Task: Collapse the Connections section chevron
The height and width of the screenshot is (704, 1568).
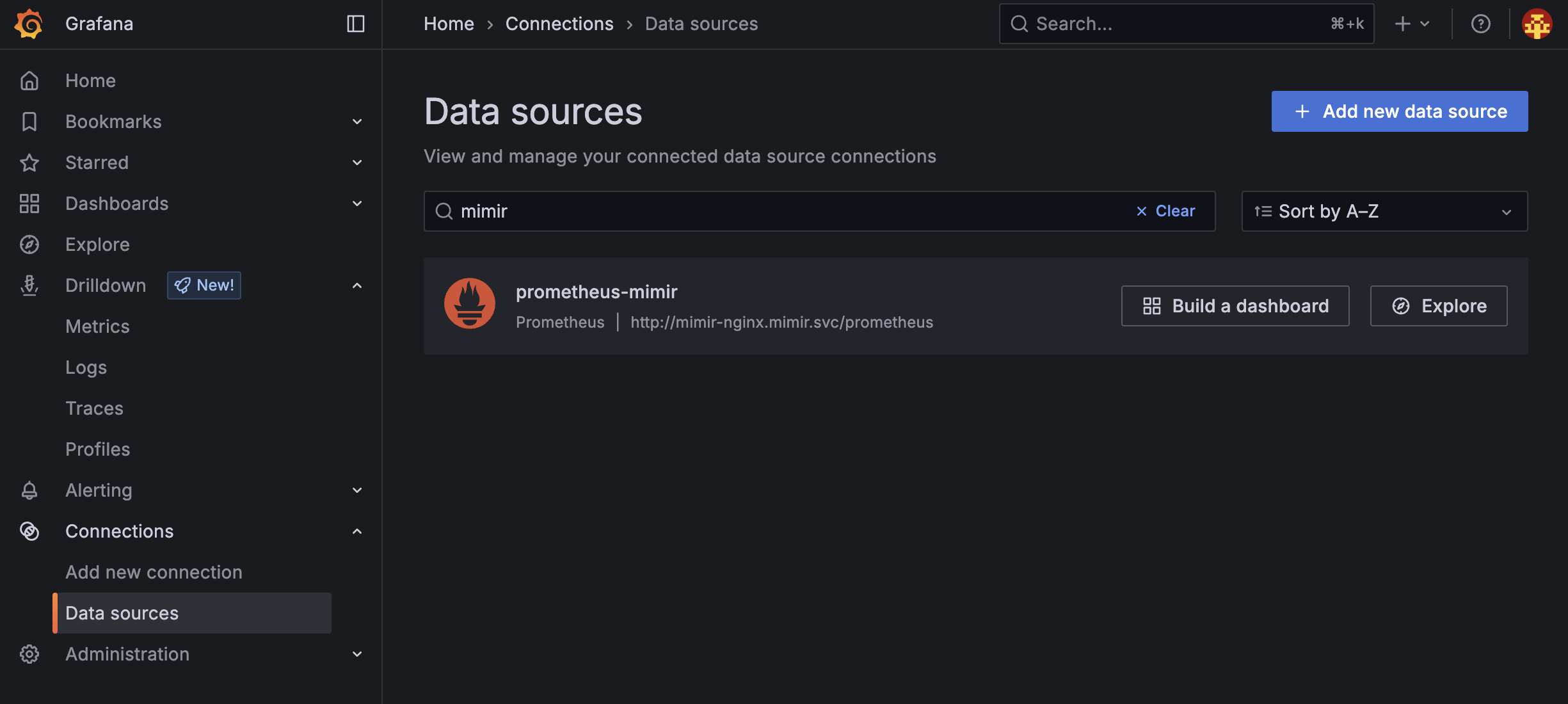Action: pyautogui.click(x=357, y=531)
